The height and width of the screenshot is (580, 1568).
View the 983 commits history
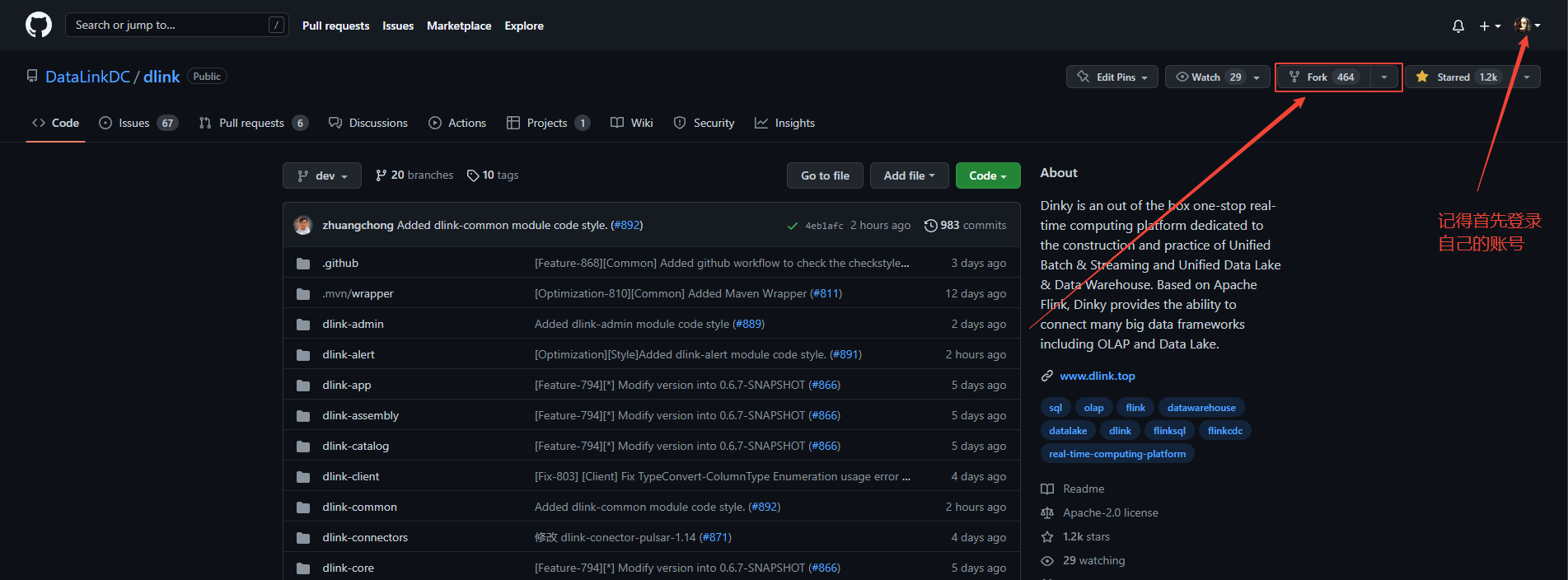pyautogui.click(x=965, y=225)
